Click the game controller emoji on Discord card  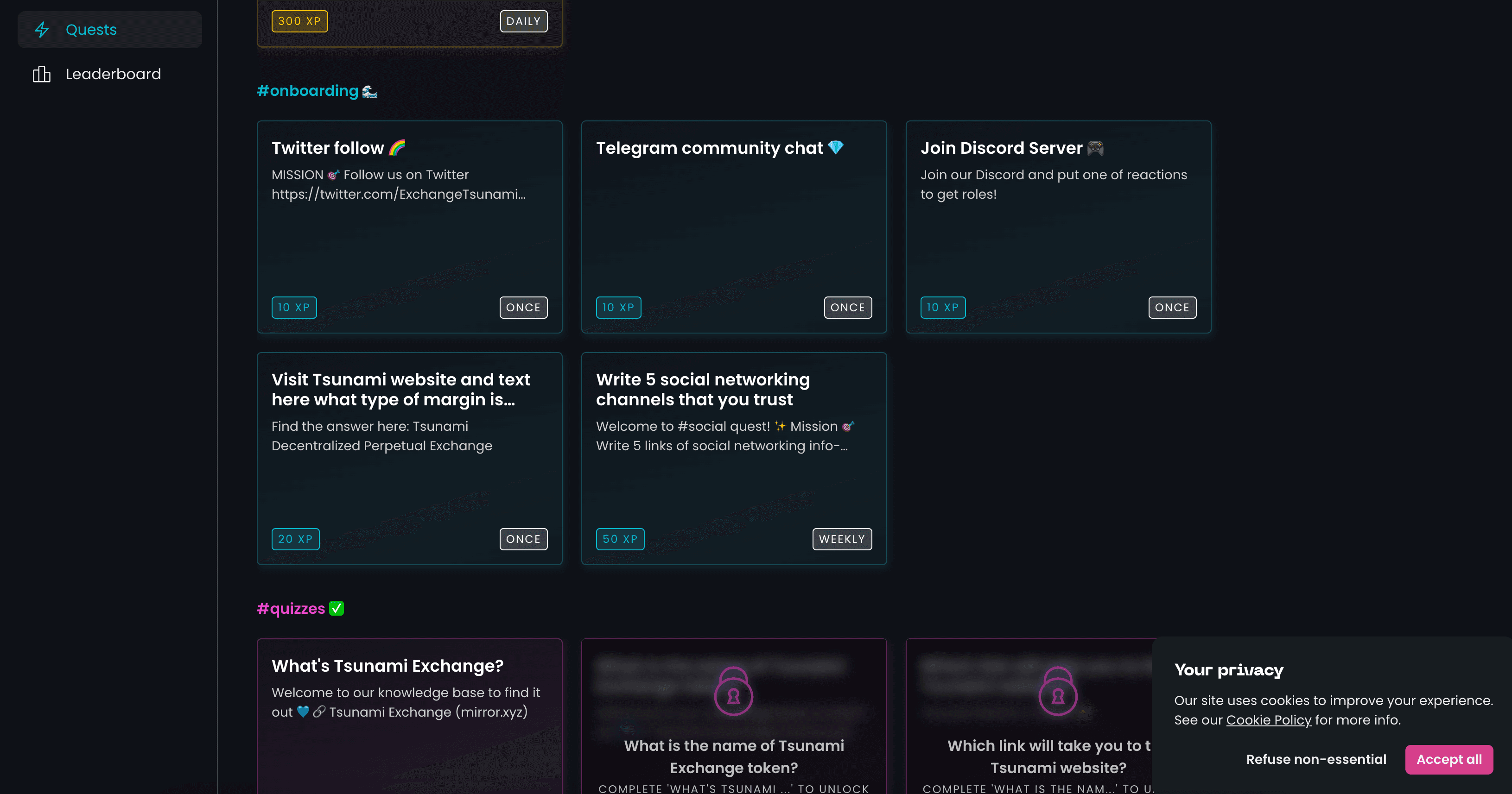pos(1095,148)
